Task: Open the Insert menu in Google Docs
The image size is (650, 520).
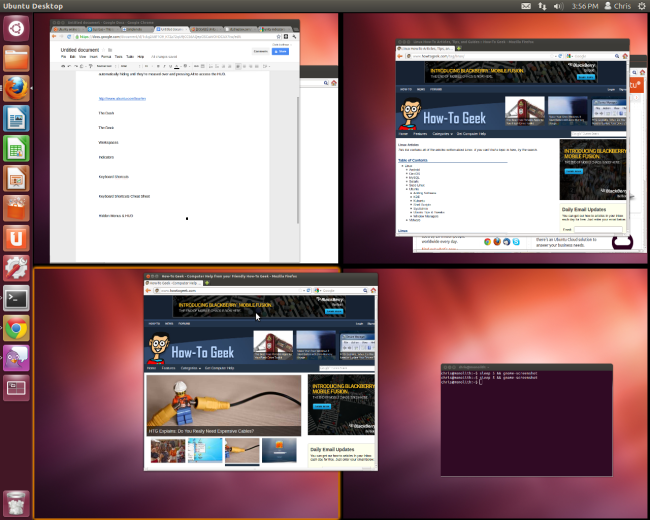Action: point(93,56)
